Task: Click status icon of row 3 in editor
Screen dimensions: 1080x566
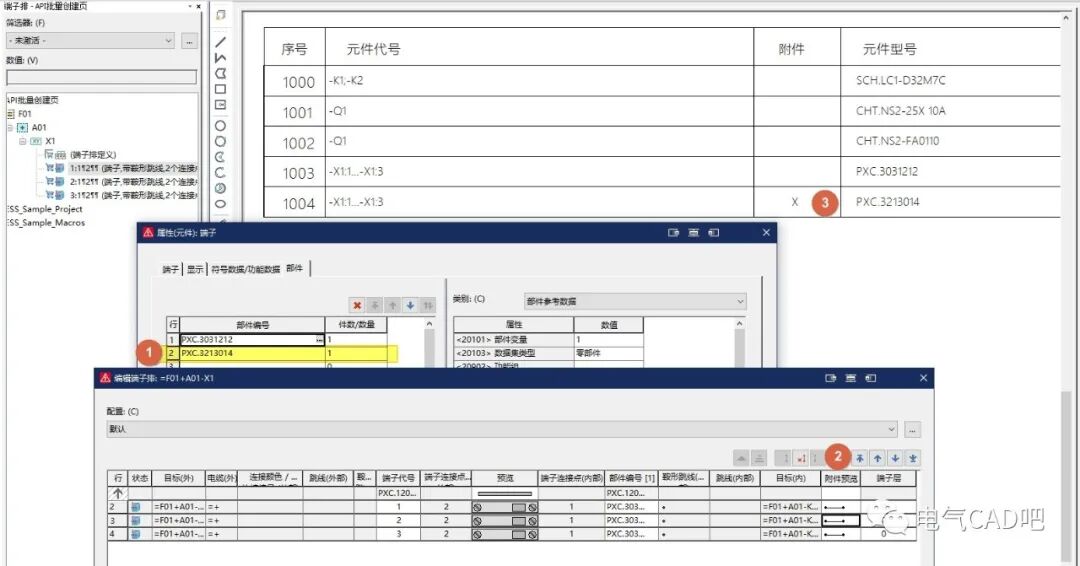Action: [x=136, y=521]
